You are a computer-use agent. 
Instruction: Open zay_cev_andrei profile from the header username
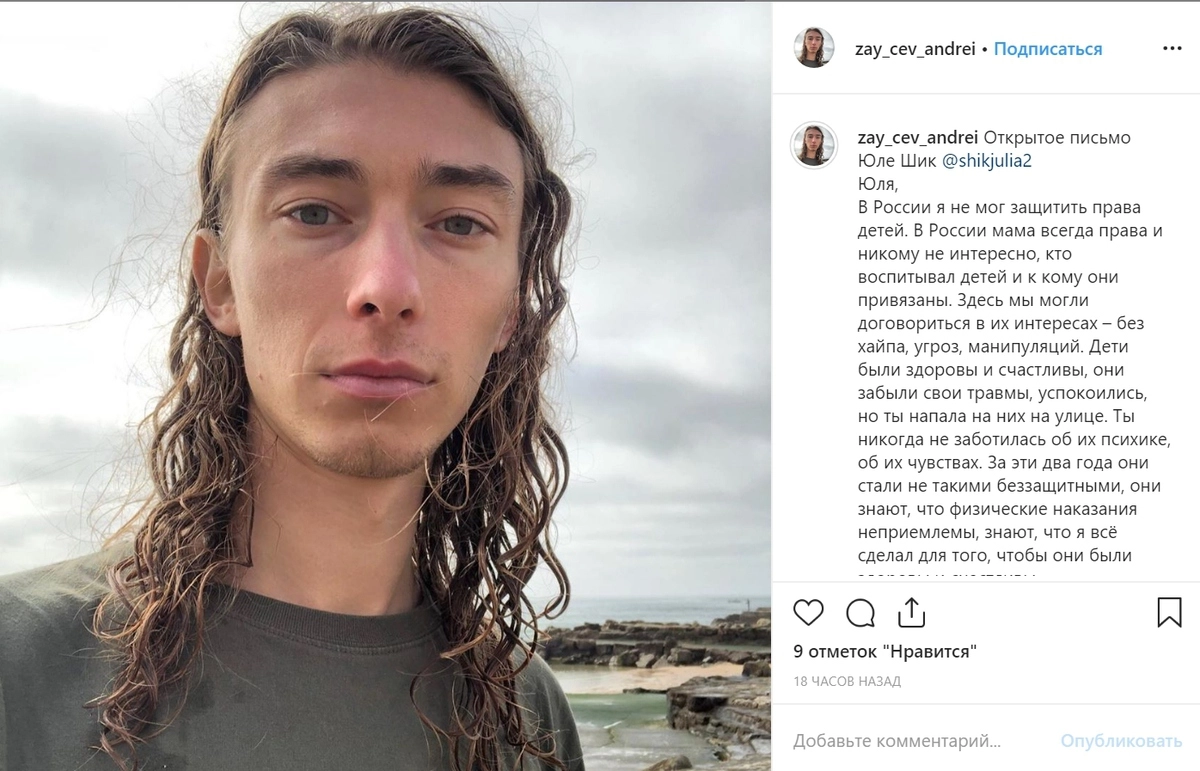pos(915,49)
